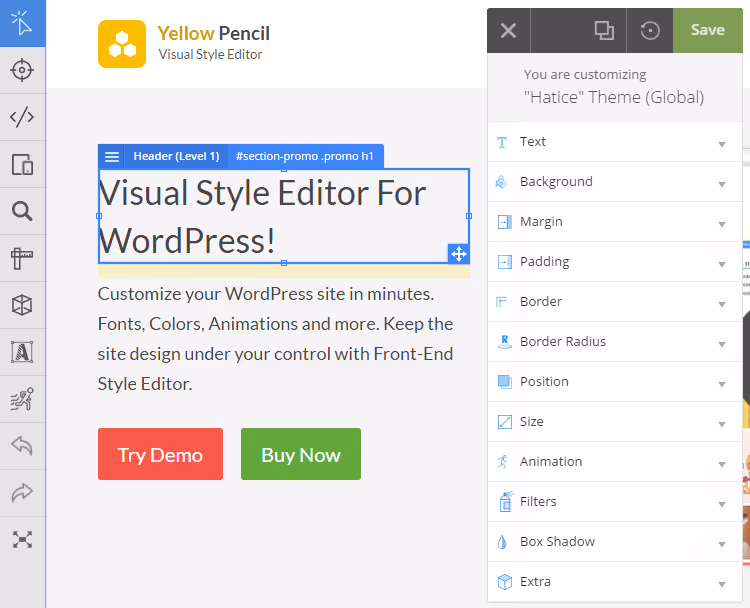
Task: Expand the Text options section
Action: pyautogui.click(x=615, y=142)
